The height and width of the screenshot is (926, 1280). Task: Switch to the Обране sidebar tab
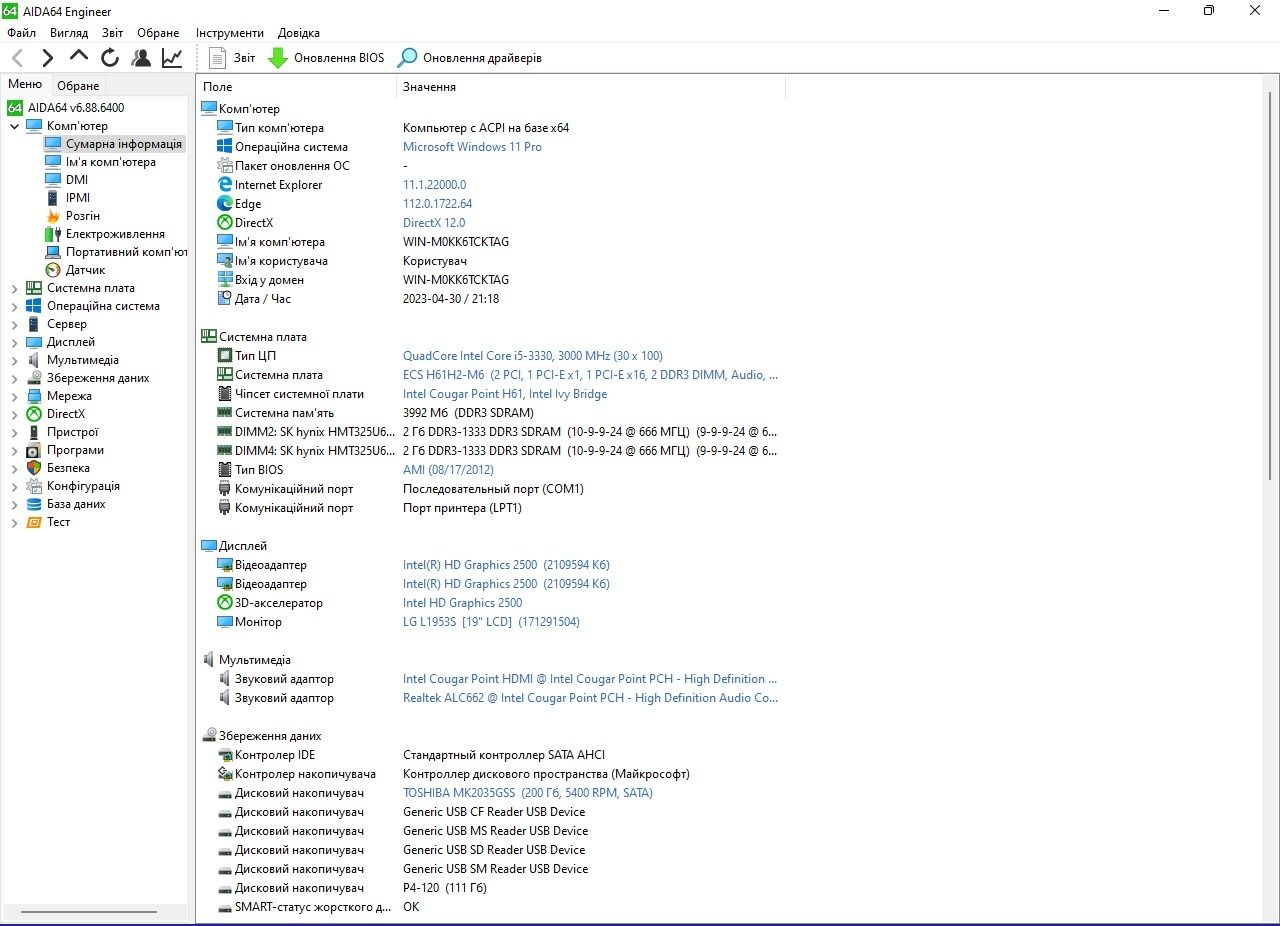tap(78, 86)
